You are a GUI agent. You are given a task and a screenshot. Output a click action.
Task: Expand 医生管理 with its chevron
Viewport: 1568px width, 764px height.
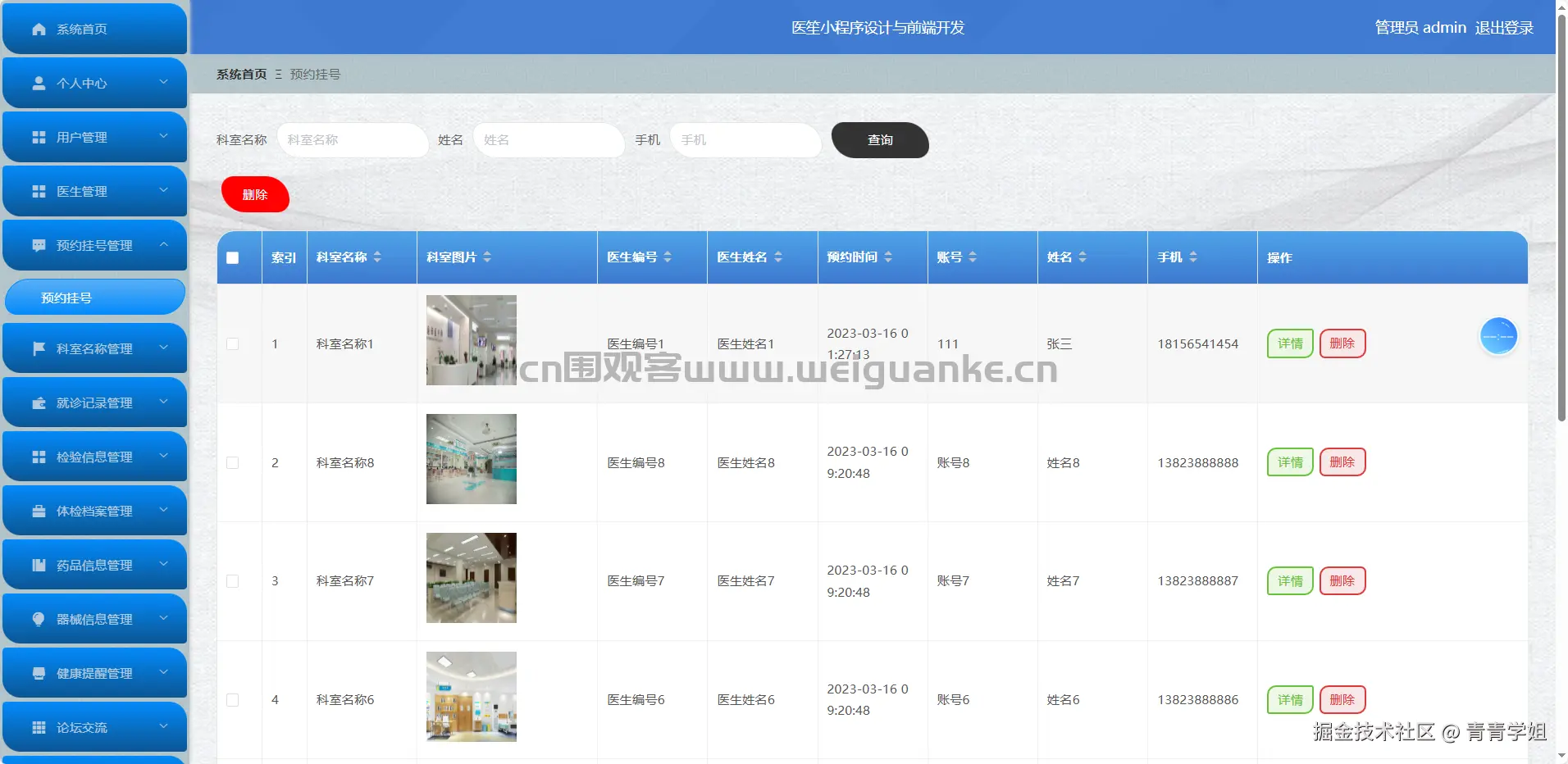click(163, 190)
